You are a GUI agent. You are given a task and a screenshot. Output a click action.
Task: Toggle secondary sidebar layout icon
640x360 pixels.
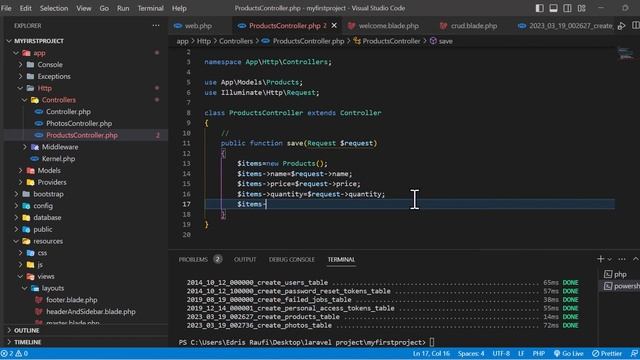(567, 8)
